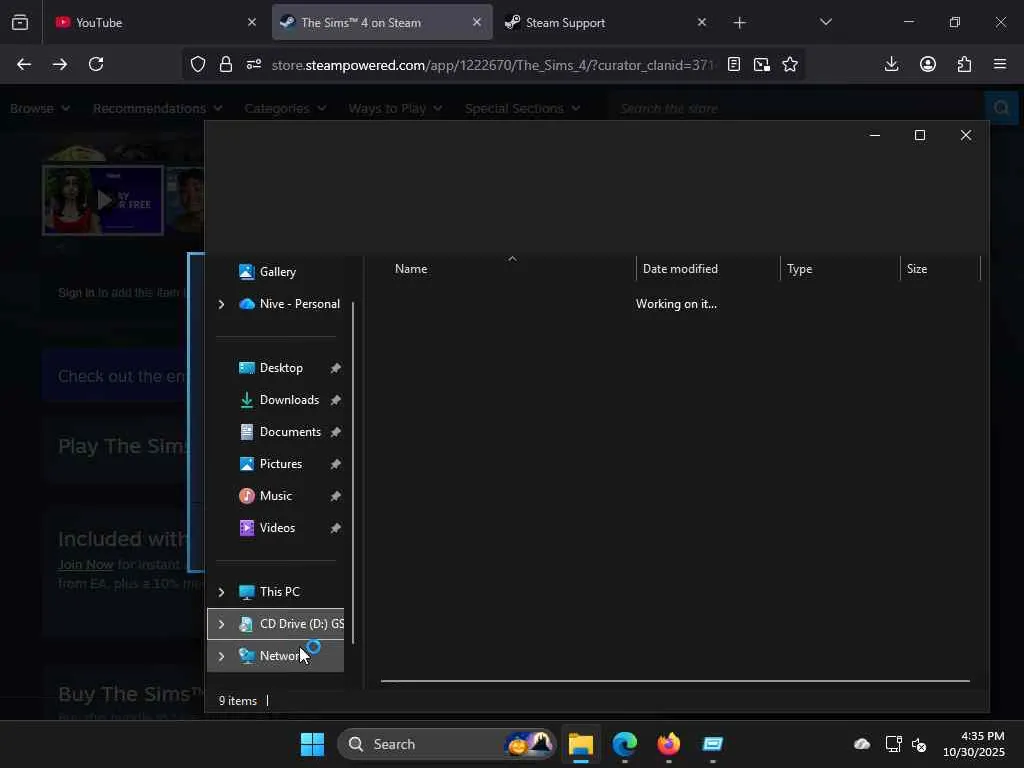This screenshot has width=1024, height=768.
Task: Open Microsoft Edge from the taskbar
Action: [x=624, y=744]
